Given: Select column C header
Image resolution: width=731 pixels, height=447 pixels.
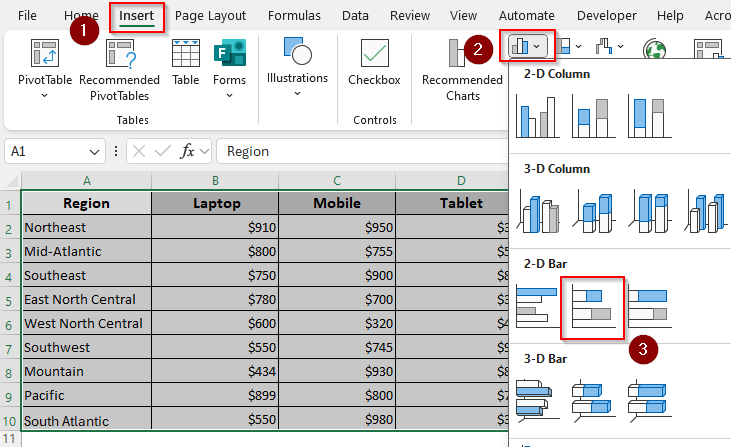Looking at the screenshot, I should [337, 180].
